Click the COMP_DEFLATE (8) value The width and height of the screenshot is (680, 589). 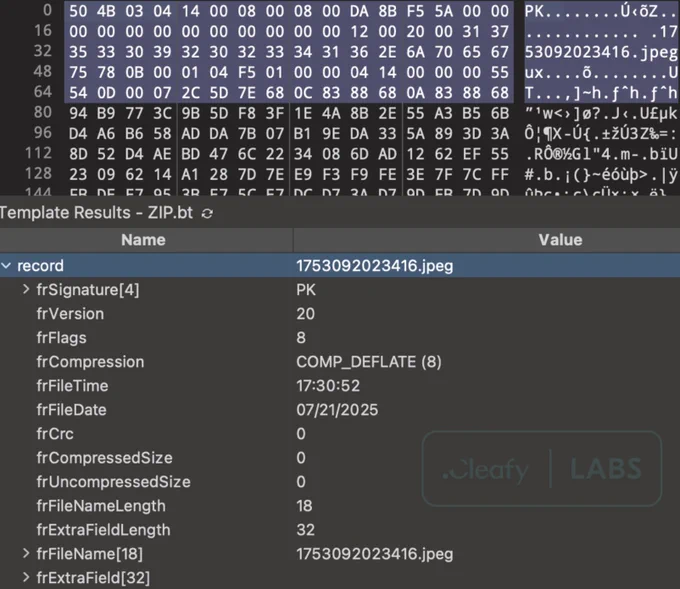[x=369, y=362]
